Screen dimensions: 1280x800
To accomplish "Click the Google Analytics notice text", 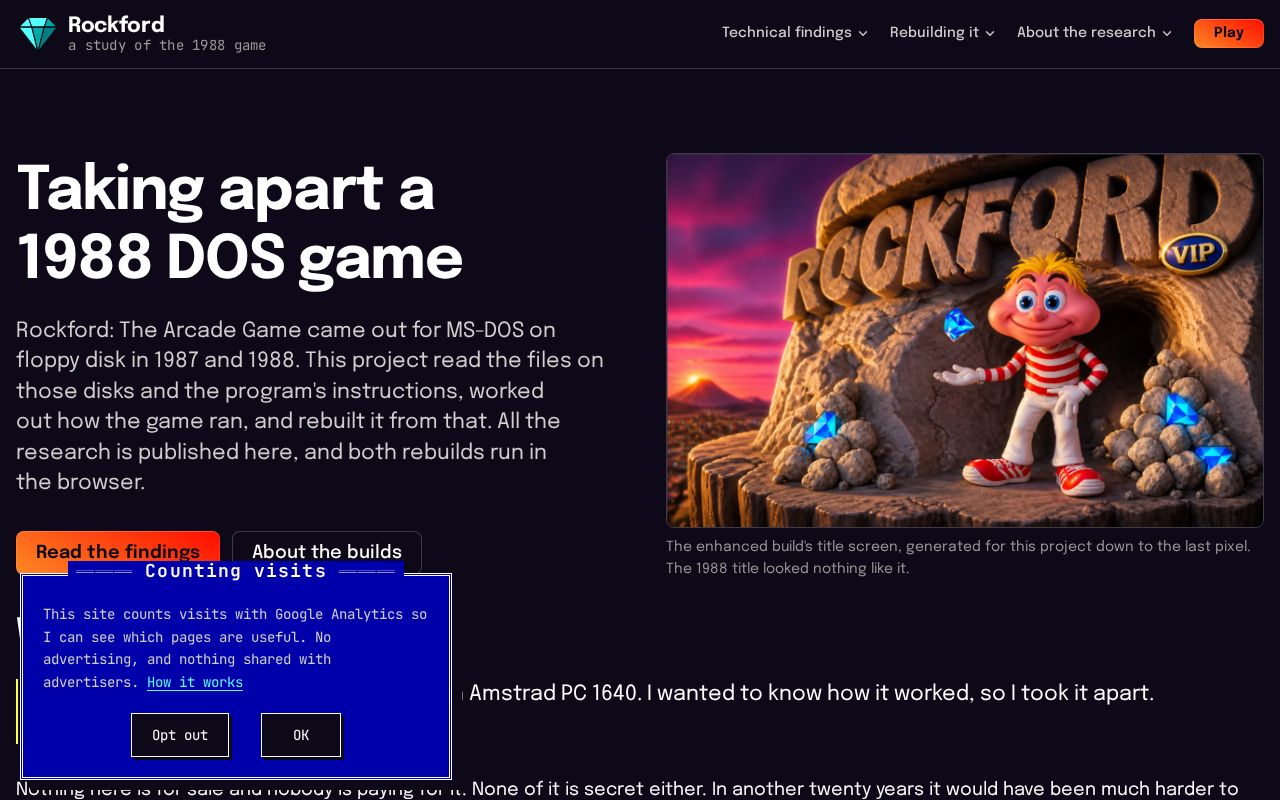I will coord(235,648).
